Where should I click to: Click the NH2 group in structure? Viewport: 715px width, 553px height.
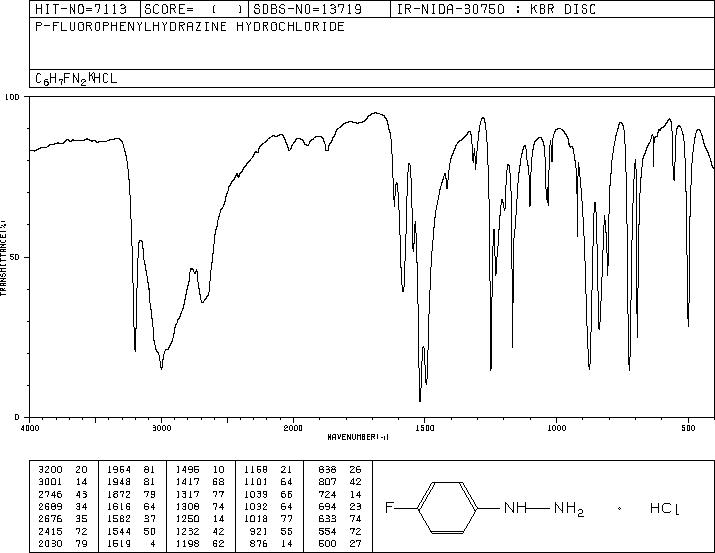tap(569, 509)
